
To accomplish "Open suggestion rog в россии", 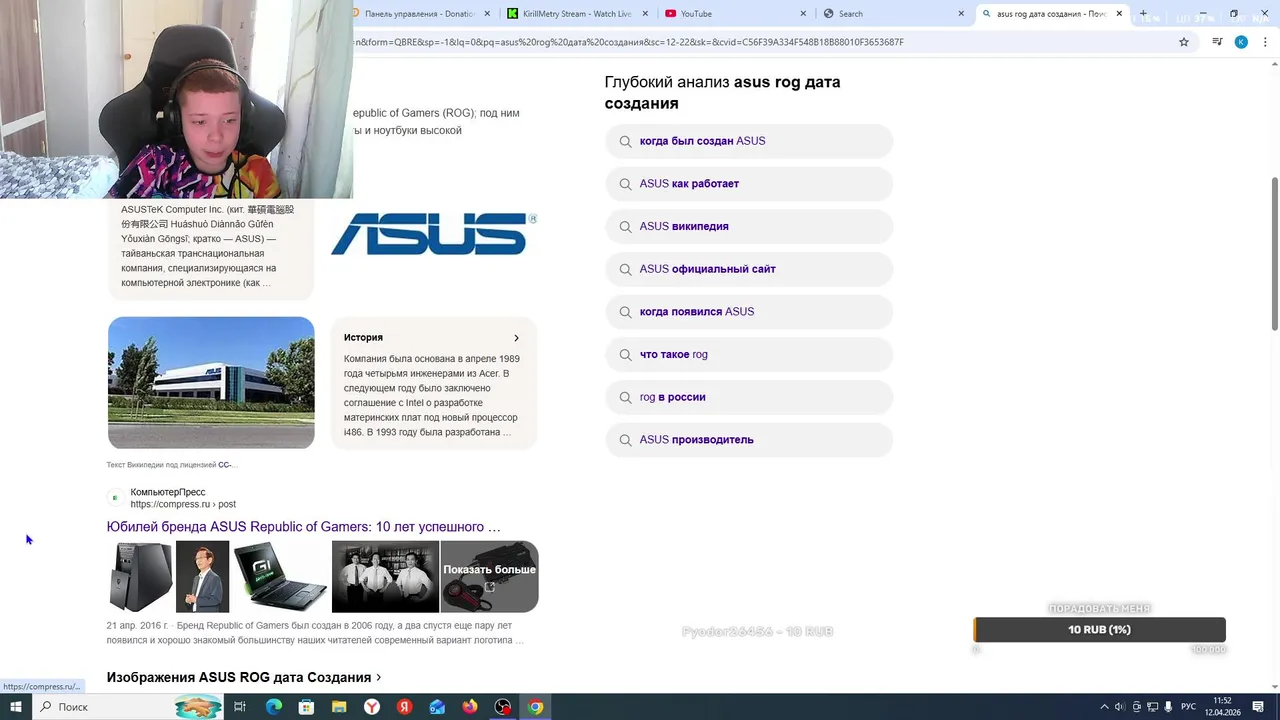I will [749, 397].
